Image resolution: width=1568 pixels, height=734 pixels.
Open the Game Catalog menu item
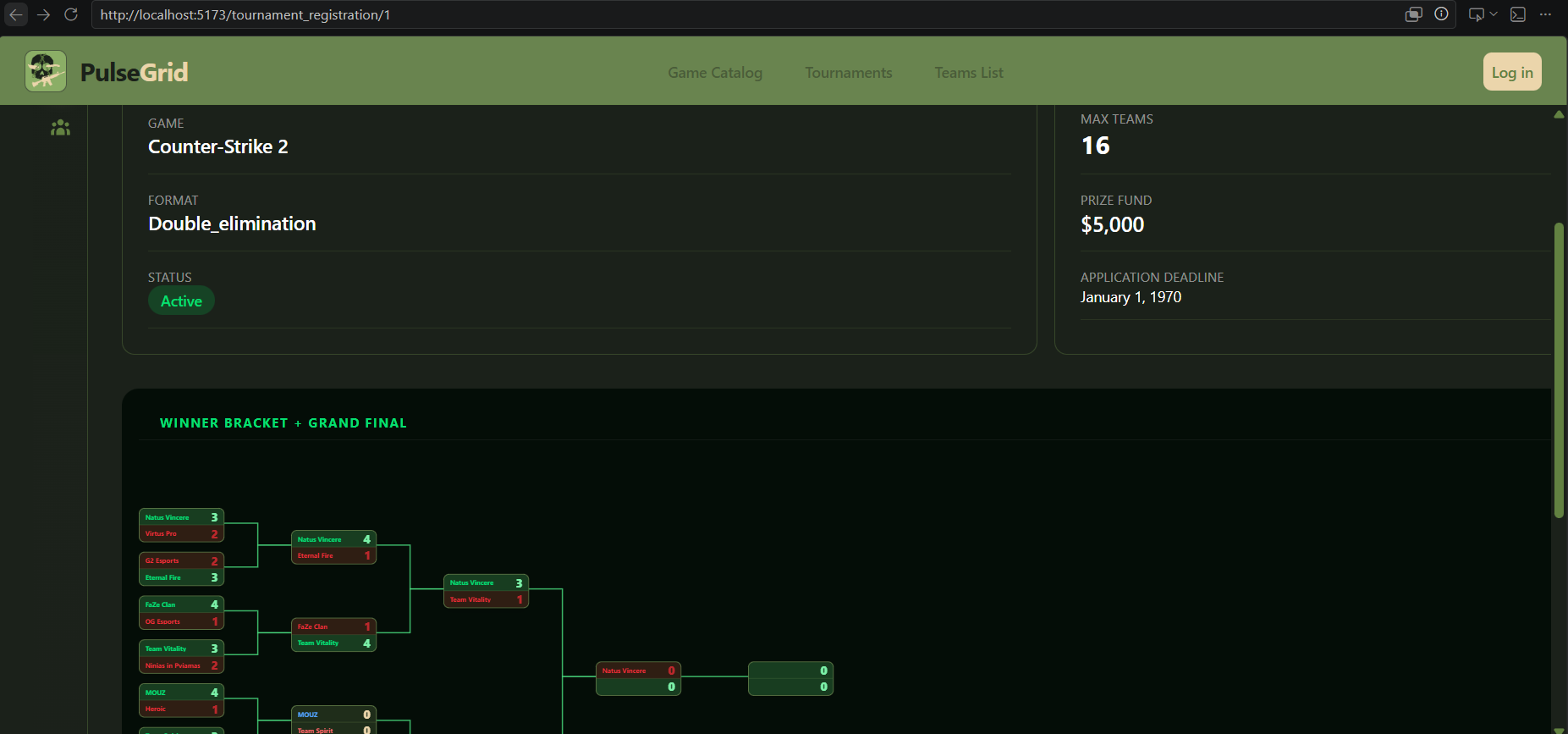click(715, 73)
